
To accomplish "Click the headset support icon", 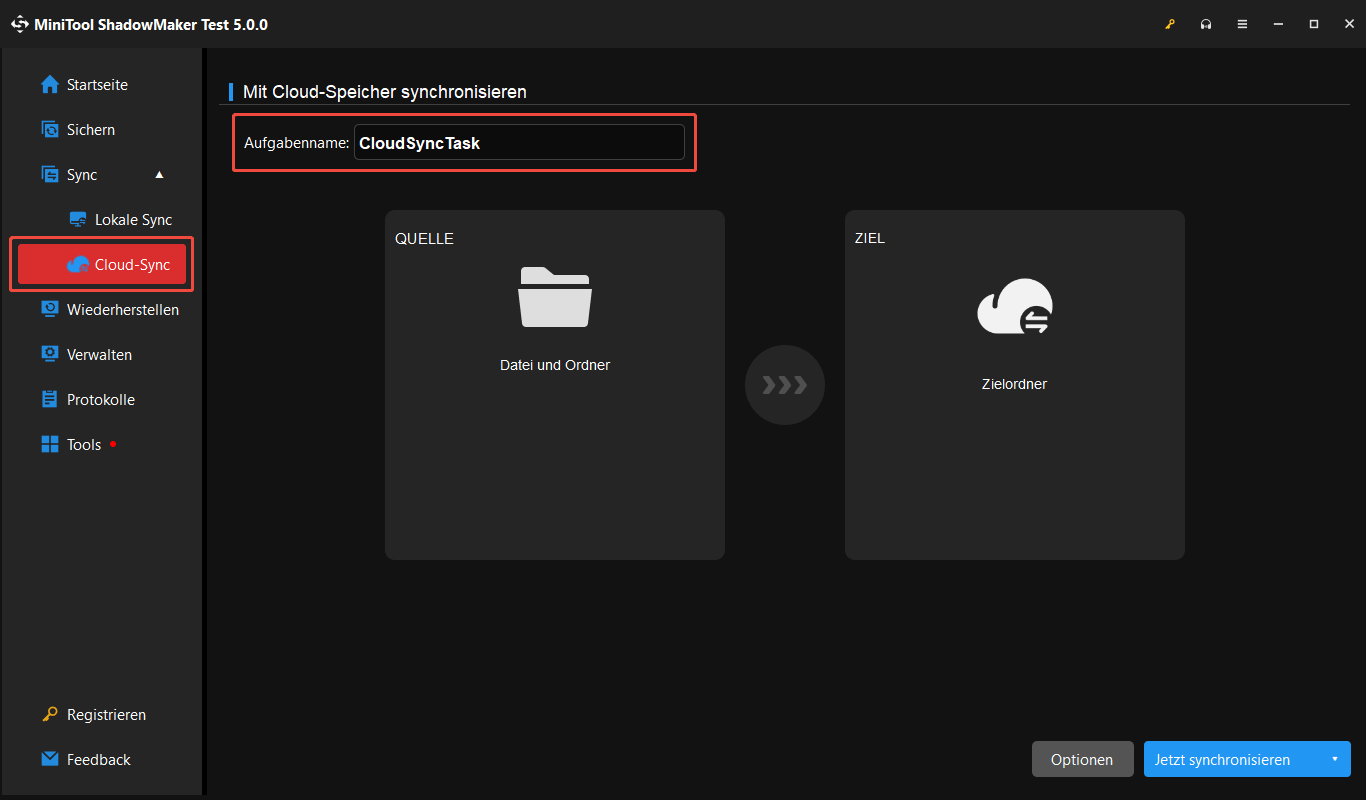I will pos(1206,24).
